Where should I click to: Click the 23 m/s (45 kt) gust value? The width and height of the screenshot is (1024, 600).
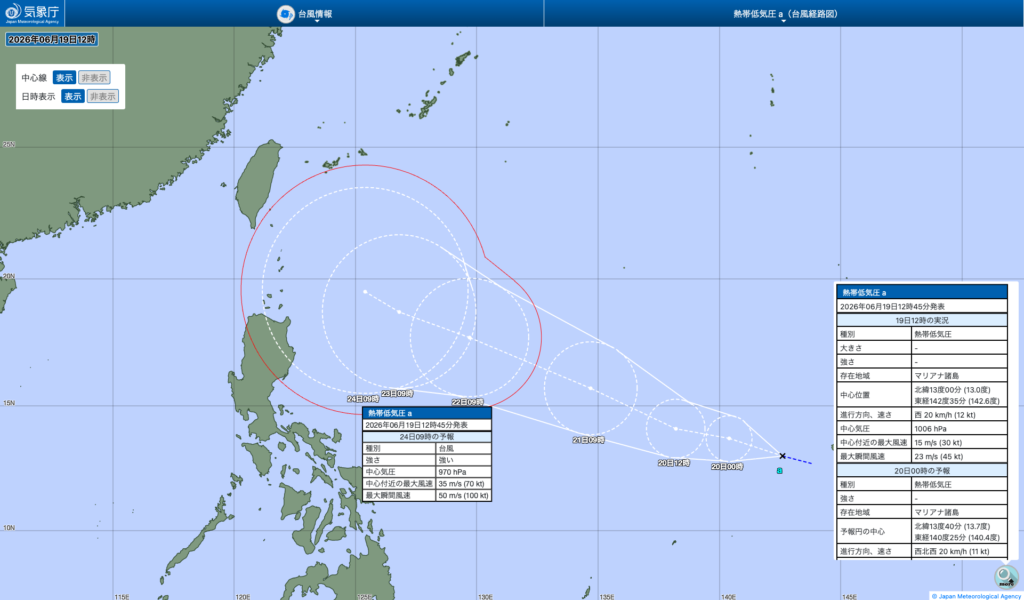pyautogui.click(x=959, y=457)
